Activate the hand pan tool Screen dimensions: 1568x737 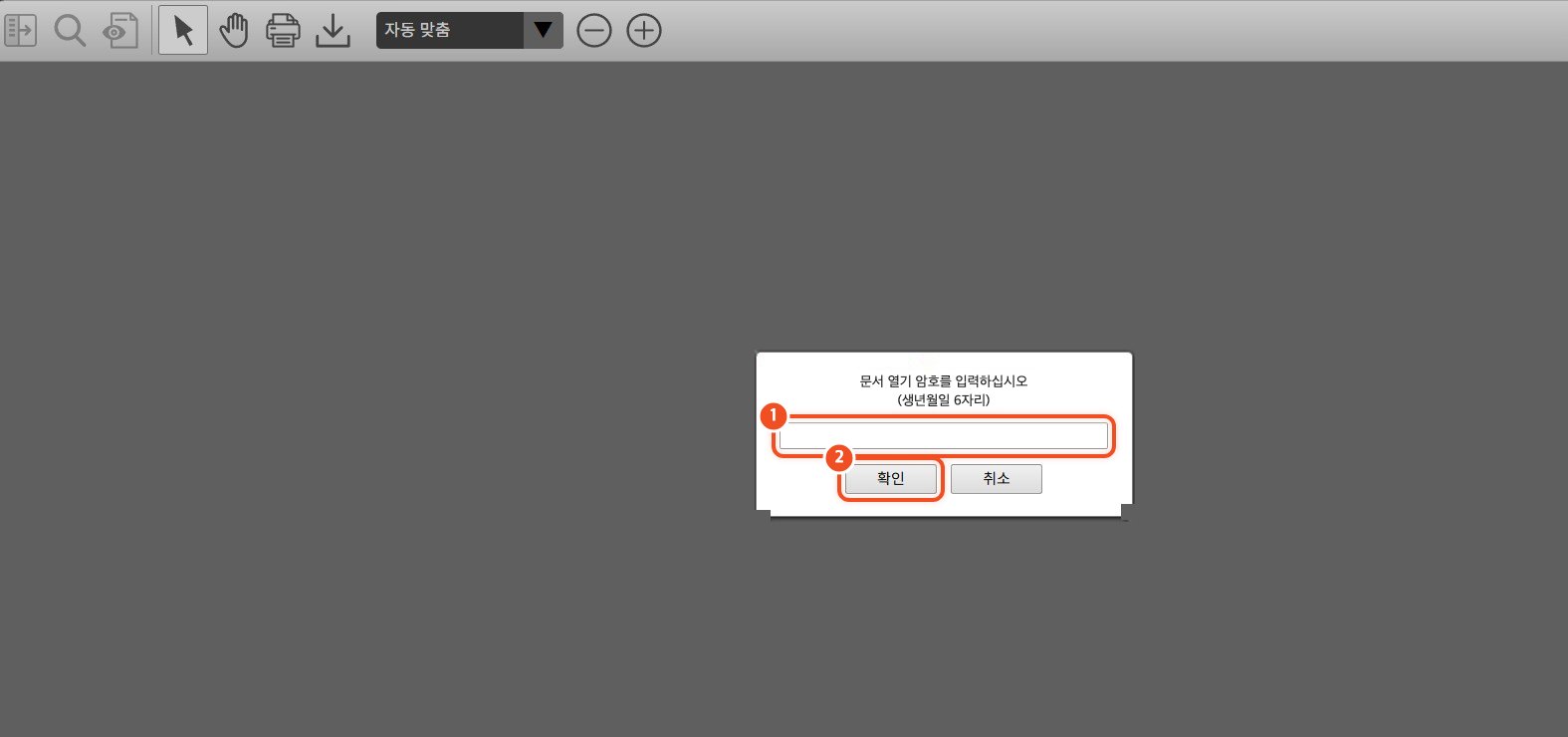(234, 30)
